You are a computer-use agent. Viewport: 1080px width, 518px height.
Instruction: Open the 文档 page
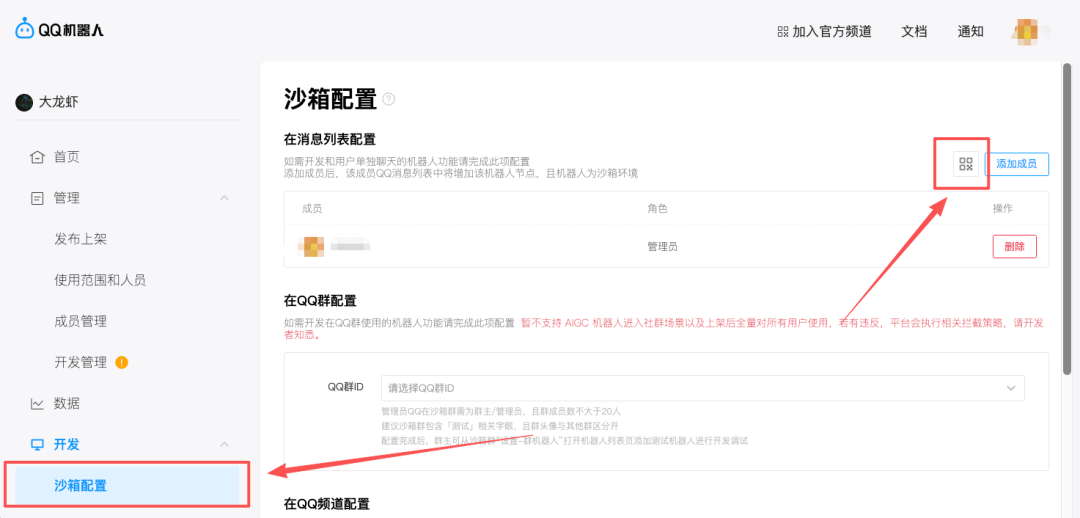(914, 31)
